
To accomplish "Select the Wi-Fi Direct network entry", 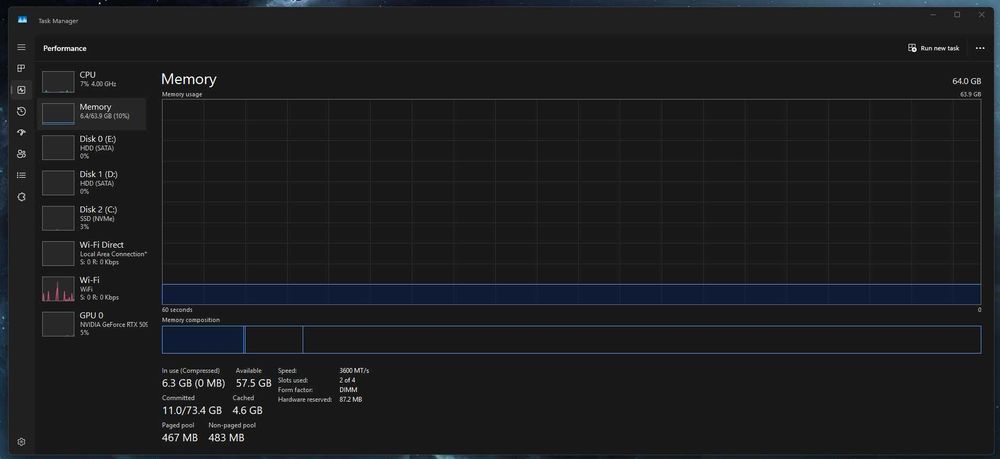I will point(93,253).
